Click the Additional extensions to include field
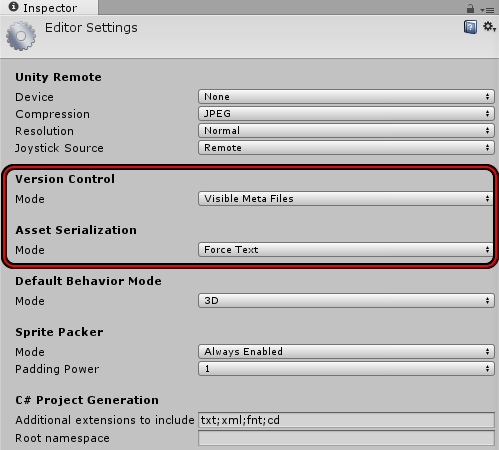This screenshot has width=499, height=450. pyautogui.click(x=346, y=420)
